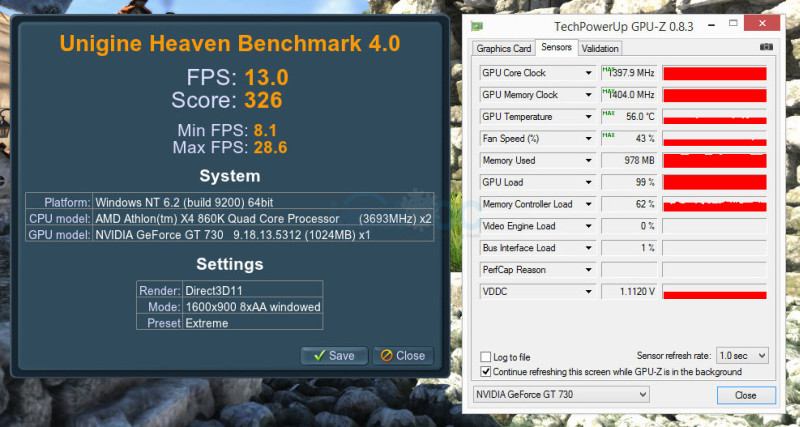This screenshot has height=427, width=800.
Task: Open the Memory Controller Load dropdown
Action: [588, 205]
